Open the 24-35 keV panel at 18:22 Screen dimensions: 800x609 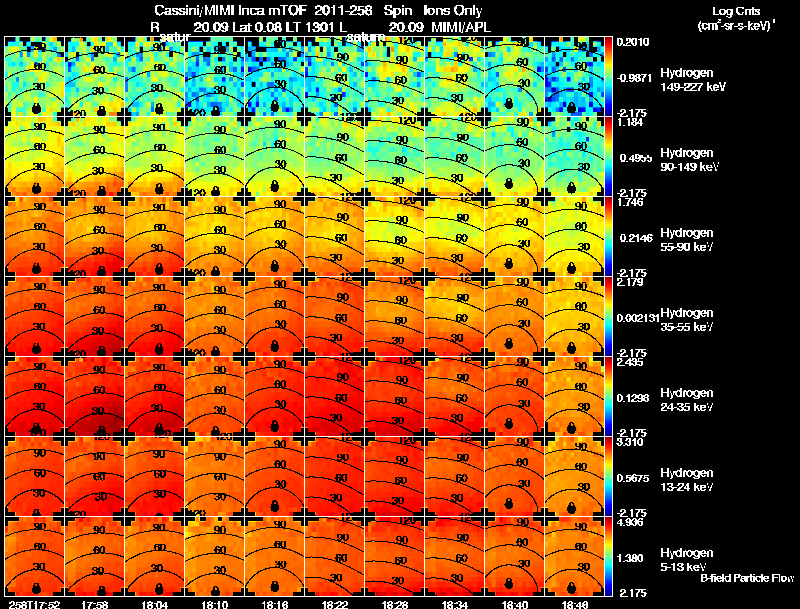pos(335,397)
